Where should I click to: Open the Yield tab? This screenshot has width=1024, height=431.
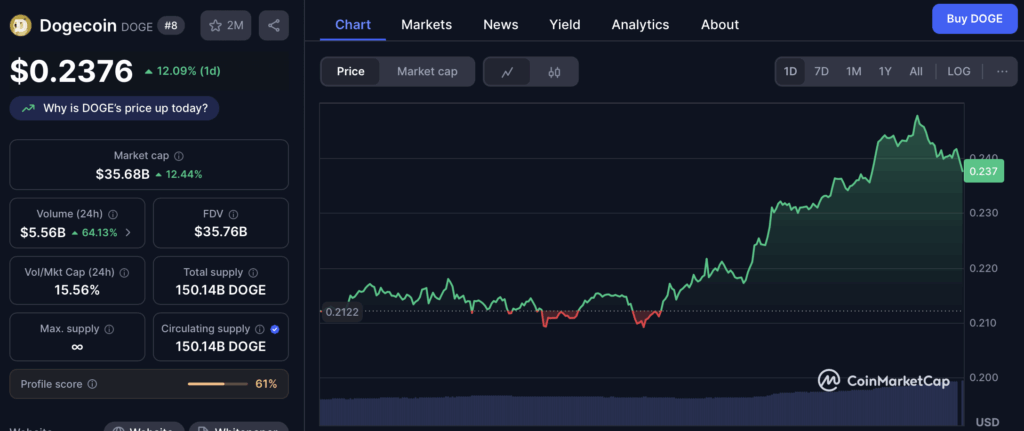pos(565,25)
